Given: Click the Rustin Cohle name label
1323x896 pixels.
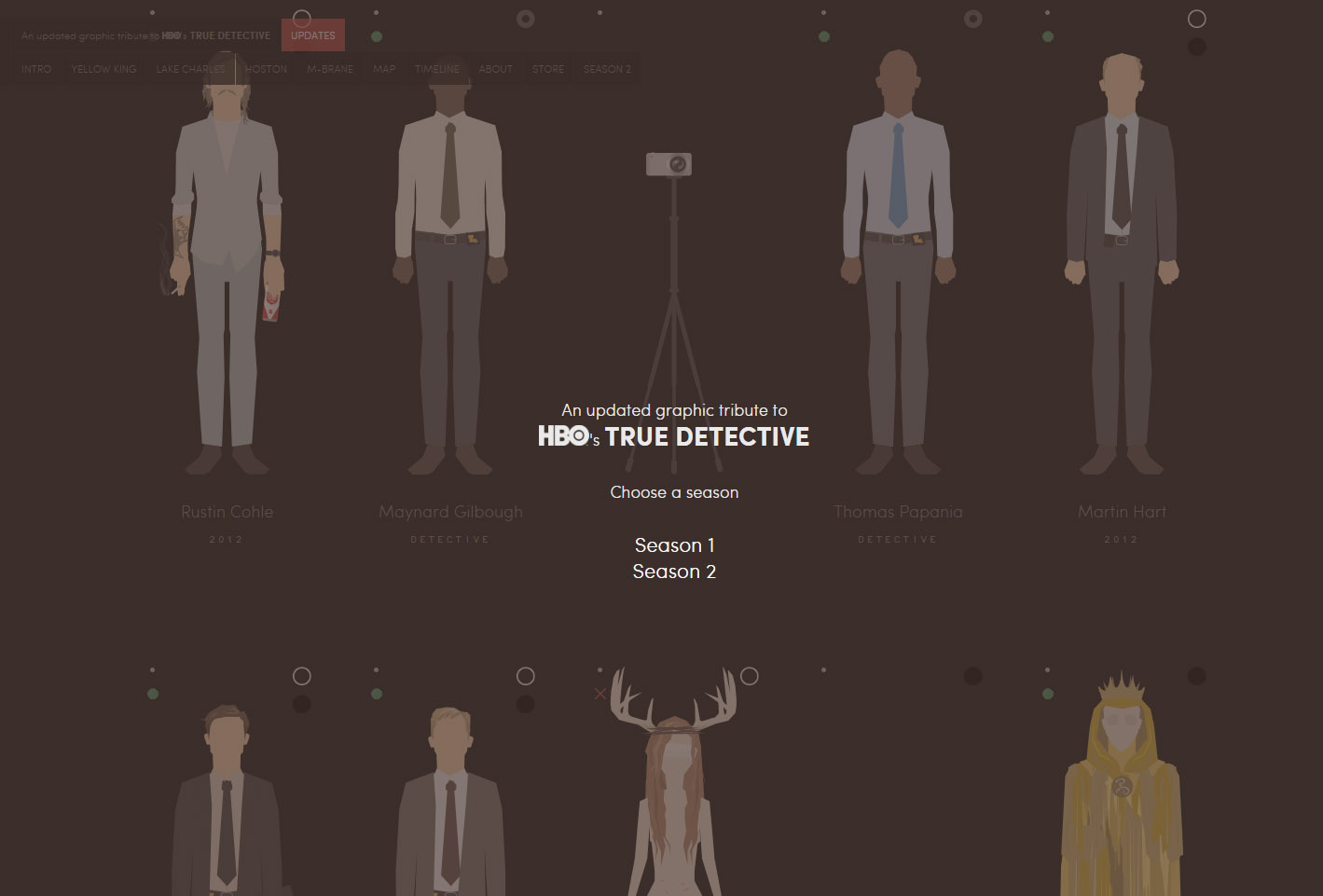Looking at the screenshot, I should click(227, 512).
